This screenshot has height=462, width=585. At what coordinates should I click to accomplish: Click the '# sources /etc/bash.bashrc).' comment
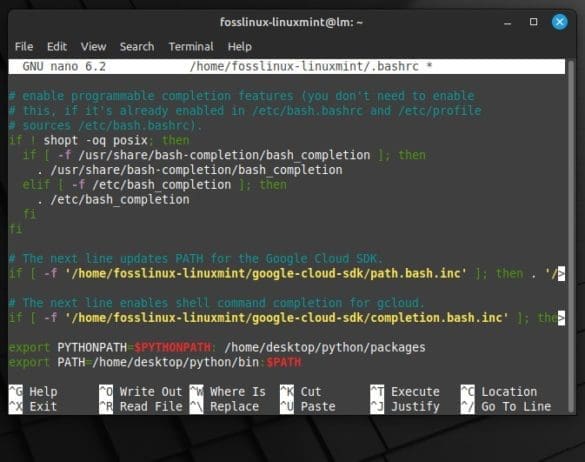[105, 126]
